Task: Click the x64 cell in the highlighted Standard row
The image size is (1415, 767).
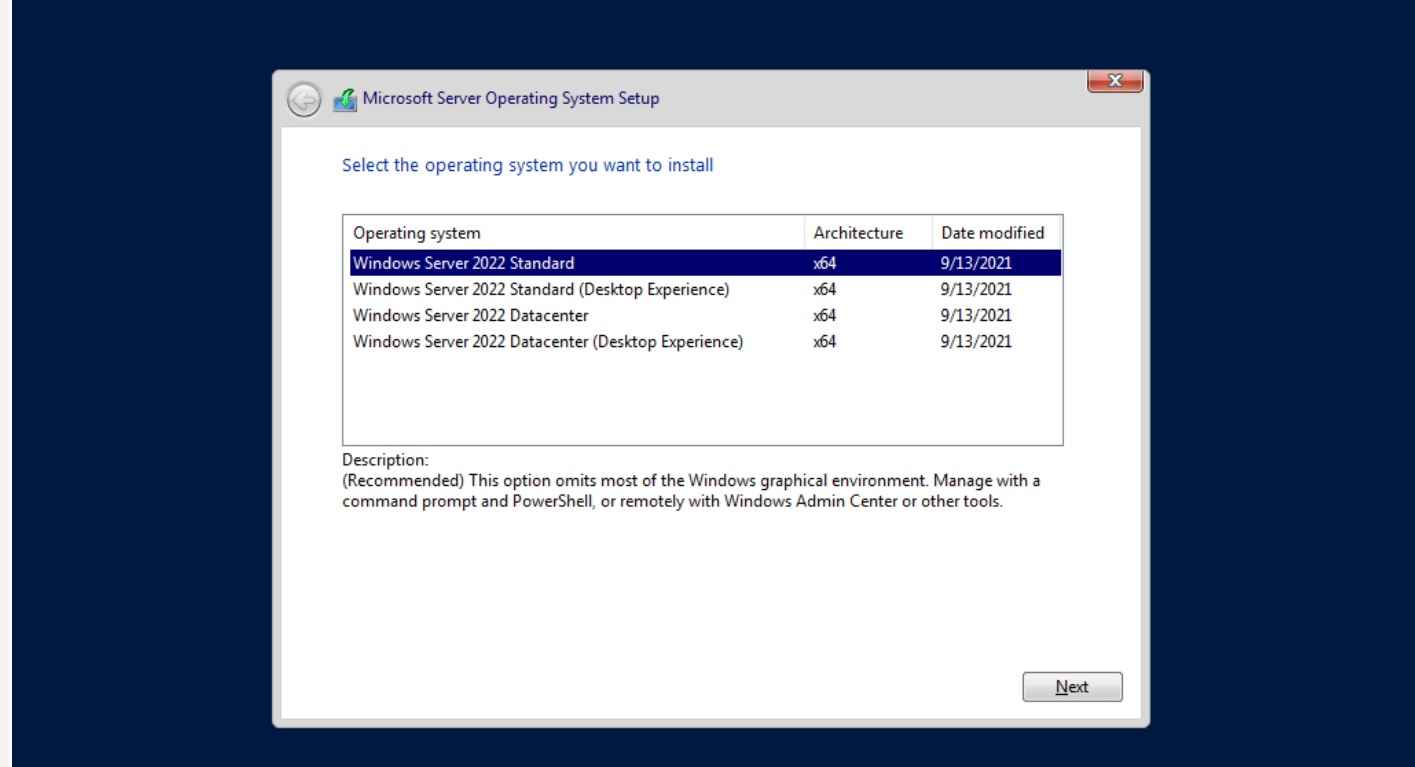Action: [825, 264]
